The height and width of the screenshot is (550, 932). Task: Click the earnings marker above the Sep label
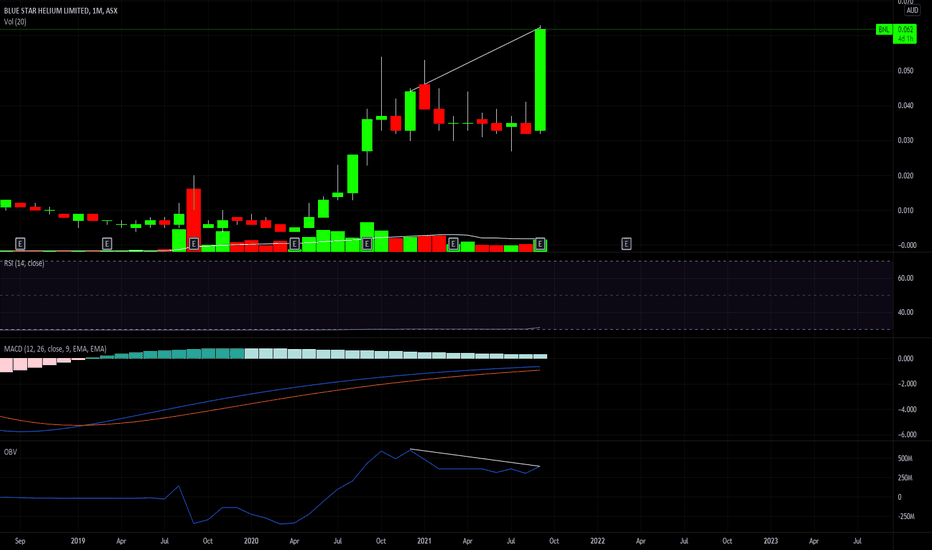point(20,244)
